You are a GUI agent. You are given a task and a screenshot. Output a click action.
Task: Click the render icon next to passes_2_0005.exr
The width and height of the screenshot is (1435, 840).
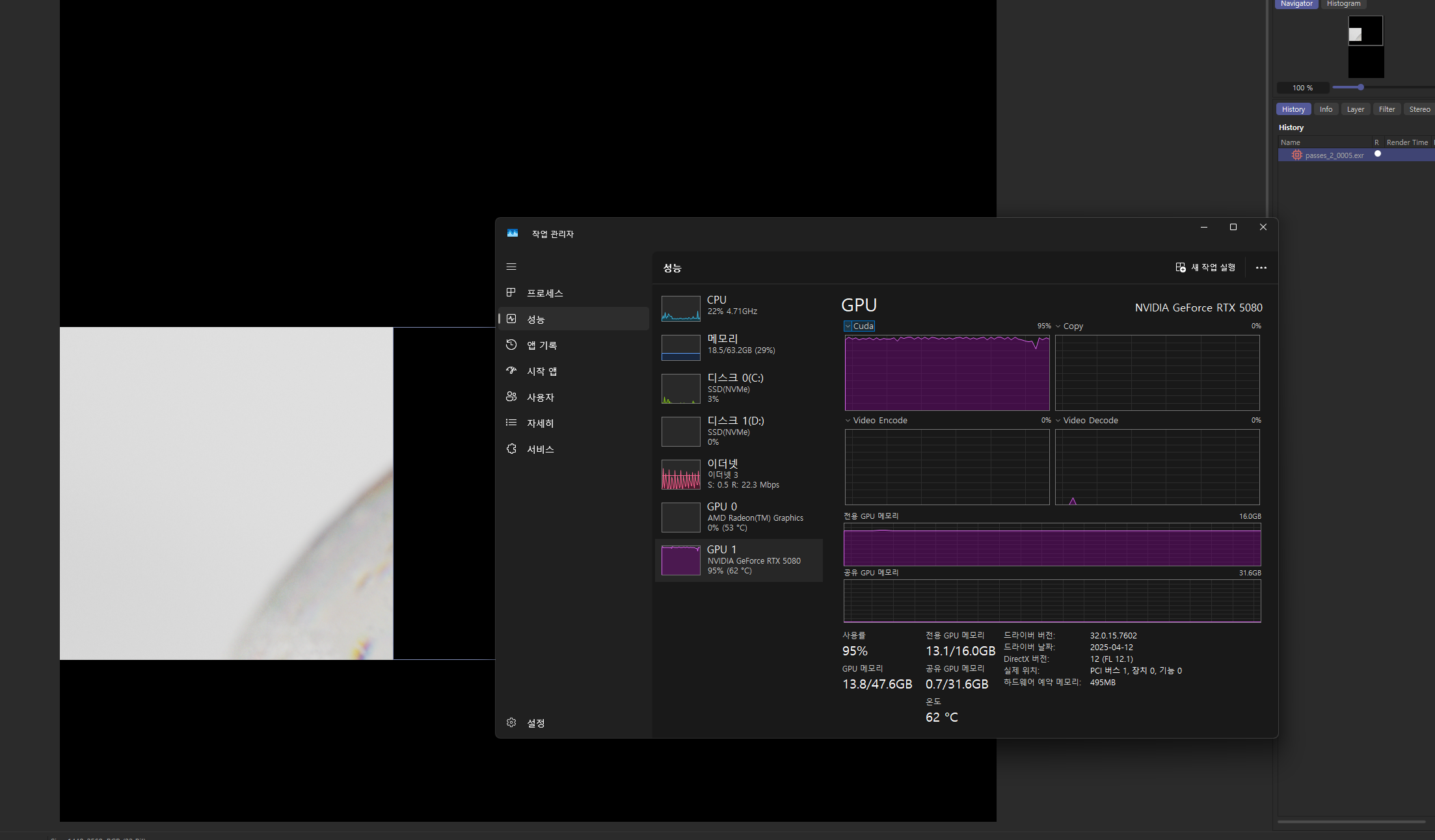[x=1296, y=155]
